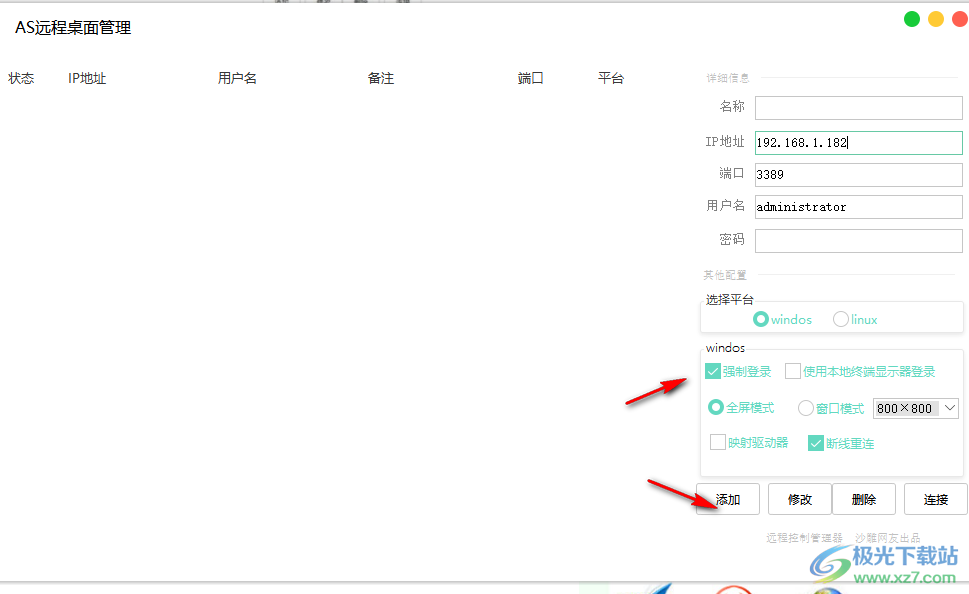The height and width of the screenshot is (594, 969).
Task: Toggle the 断线重连 checkbox
Action: (816, 443)
